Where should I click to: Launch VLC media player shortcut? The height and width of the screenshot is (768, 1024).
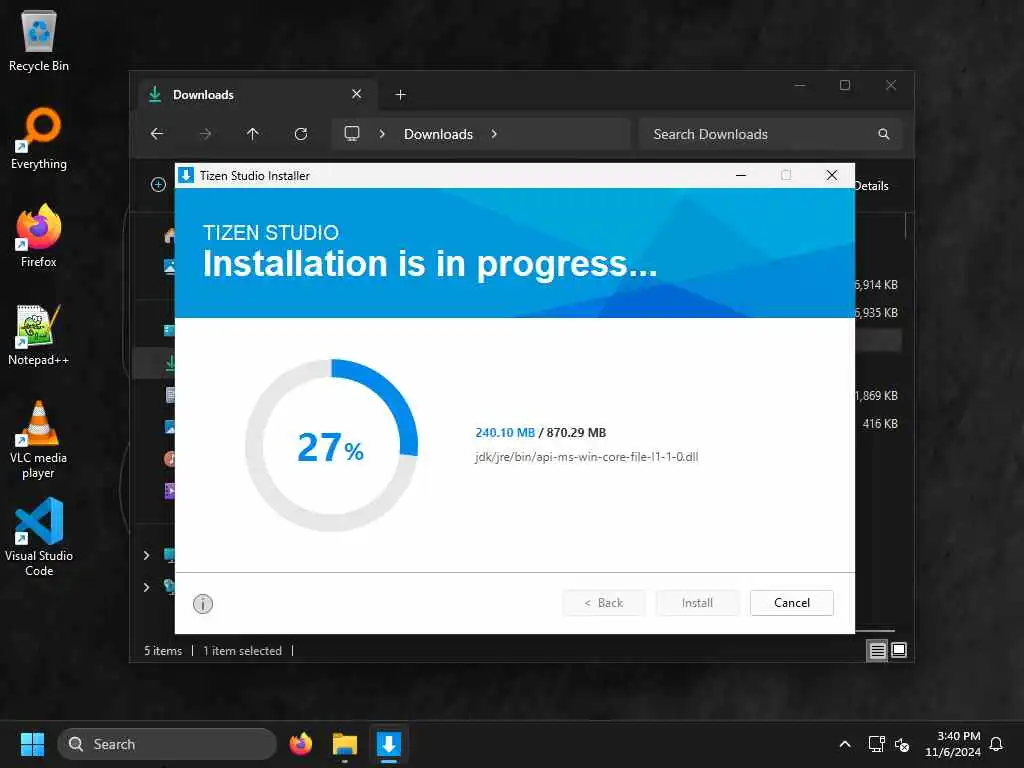point(39,440)
